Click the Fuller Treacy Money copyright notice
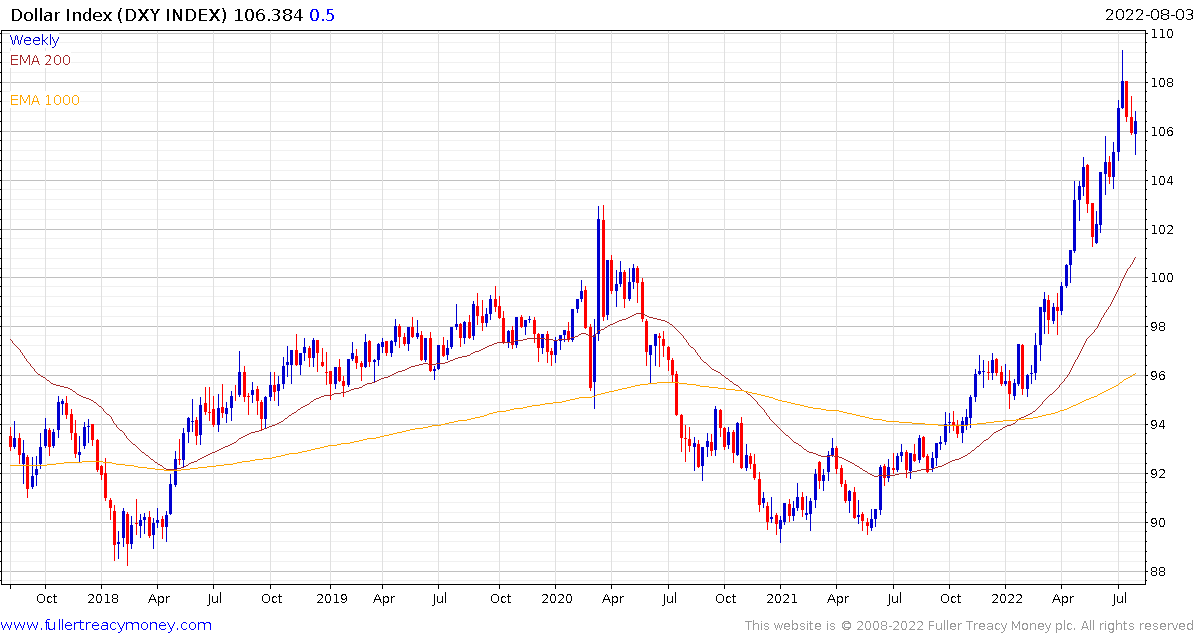Screen dimensions: 1195x640 coord(968,626)
